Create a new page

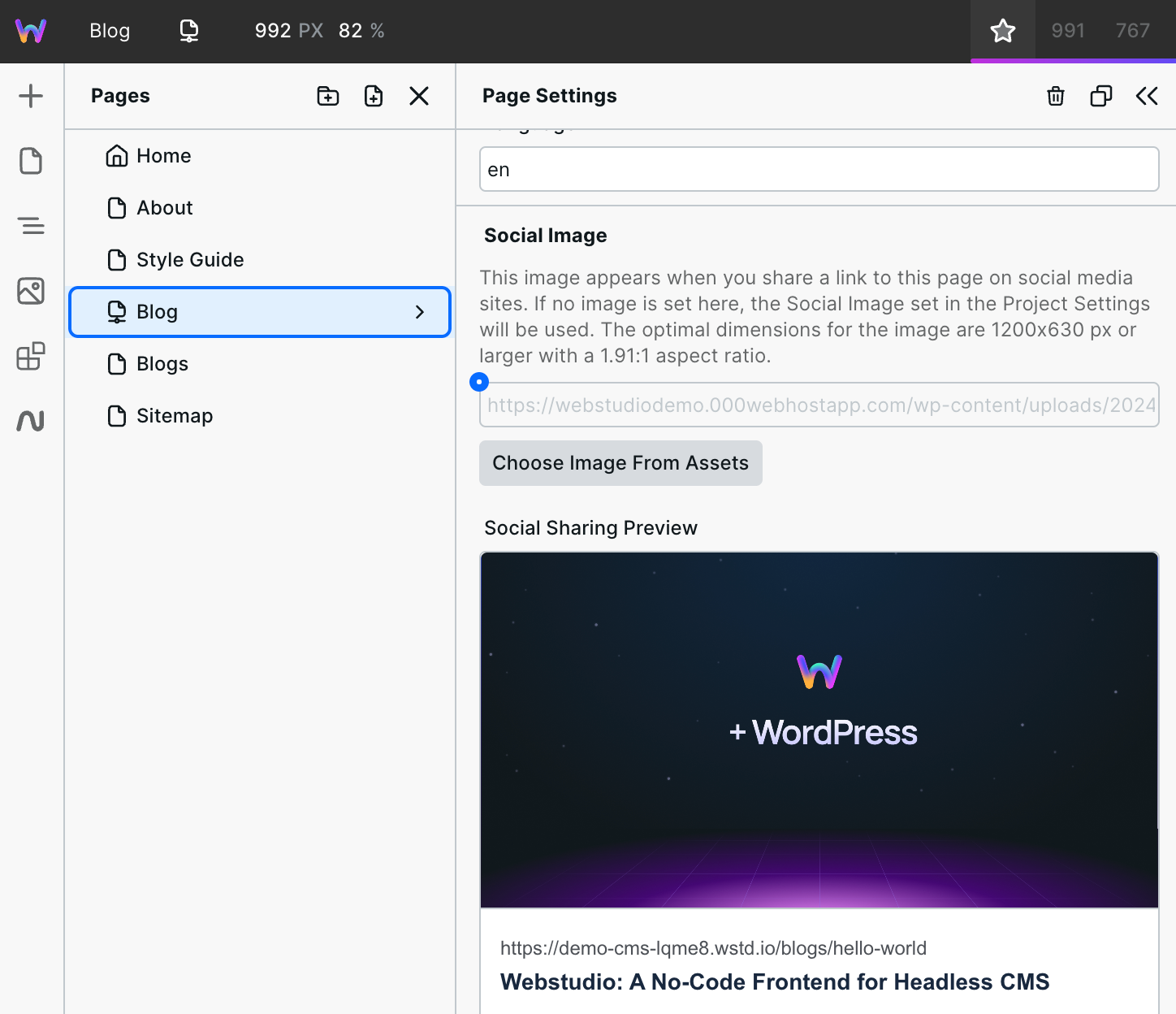[373, 95]
